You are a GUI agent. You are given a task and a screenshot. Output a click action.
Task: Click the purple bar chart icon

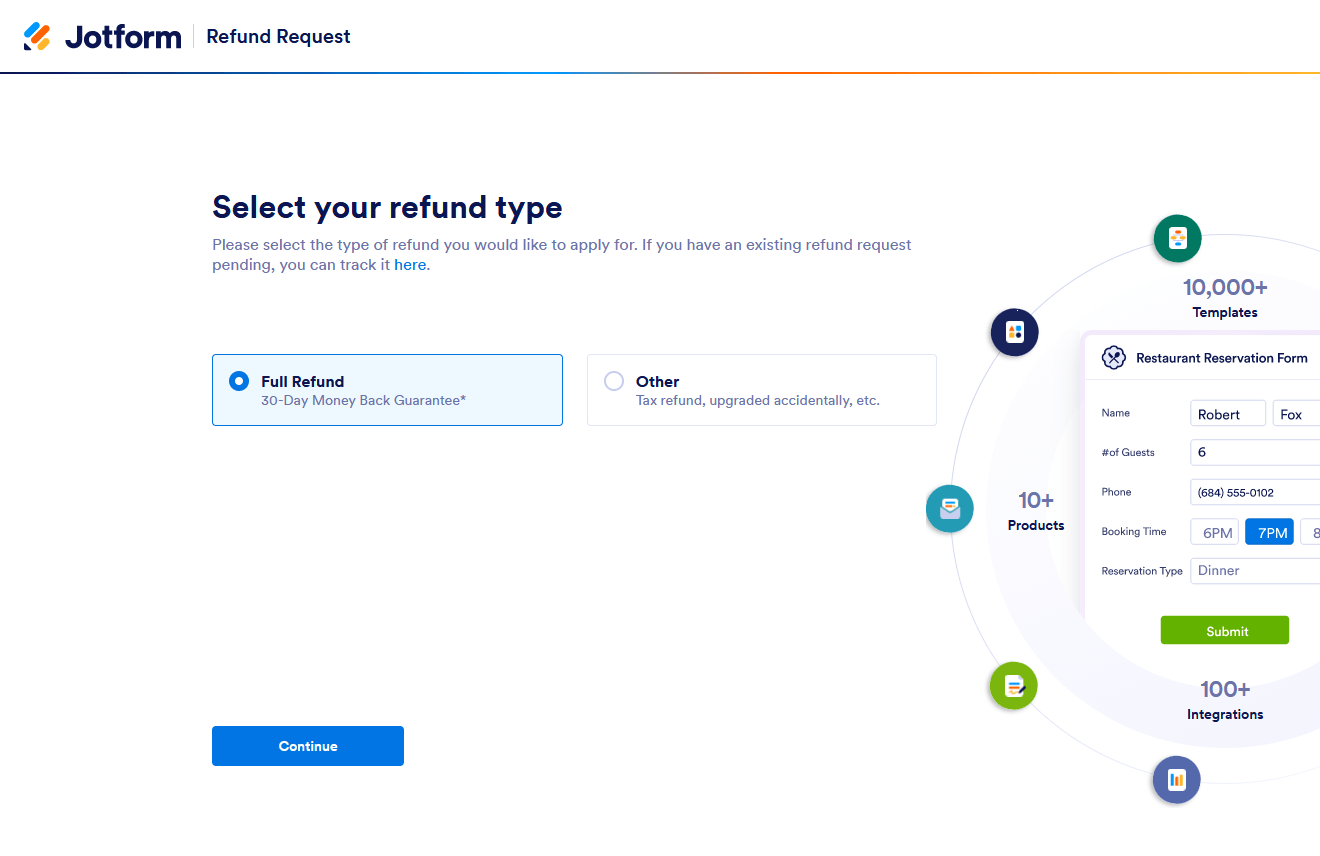pos(1176,779)
